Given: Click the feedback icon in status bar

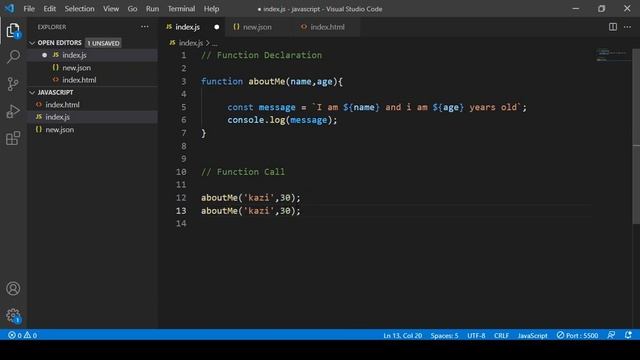Looking at the screenshot, I should [611, 335].
